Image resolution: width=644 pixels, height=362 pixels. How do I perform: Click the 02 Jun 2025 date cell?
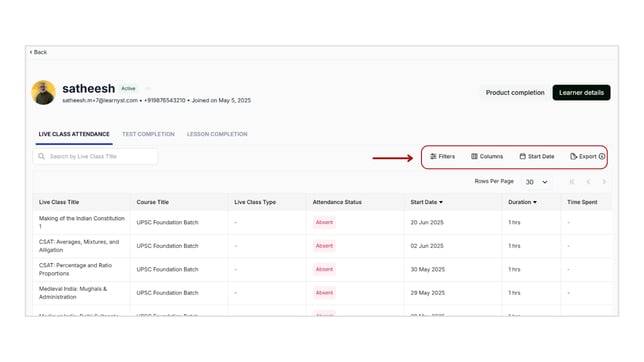427,246
